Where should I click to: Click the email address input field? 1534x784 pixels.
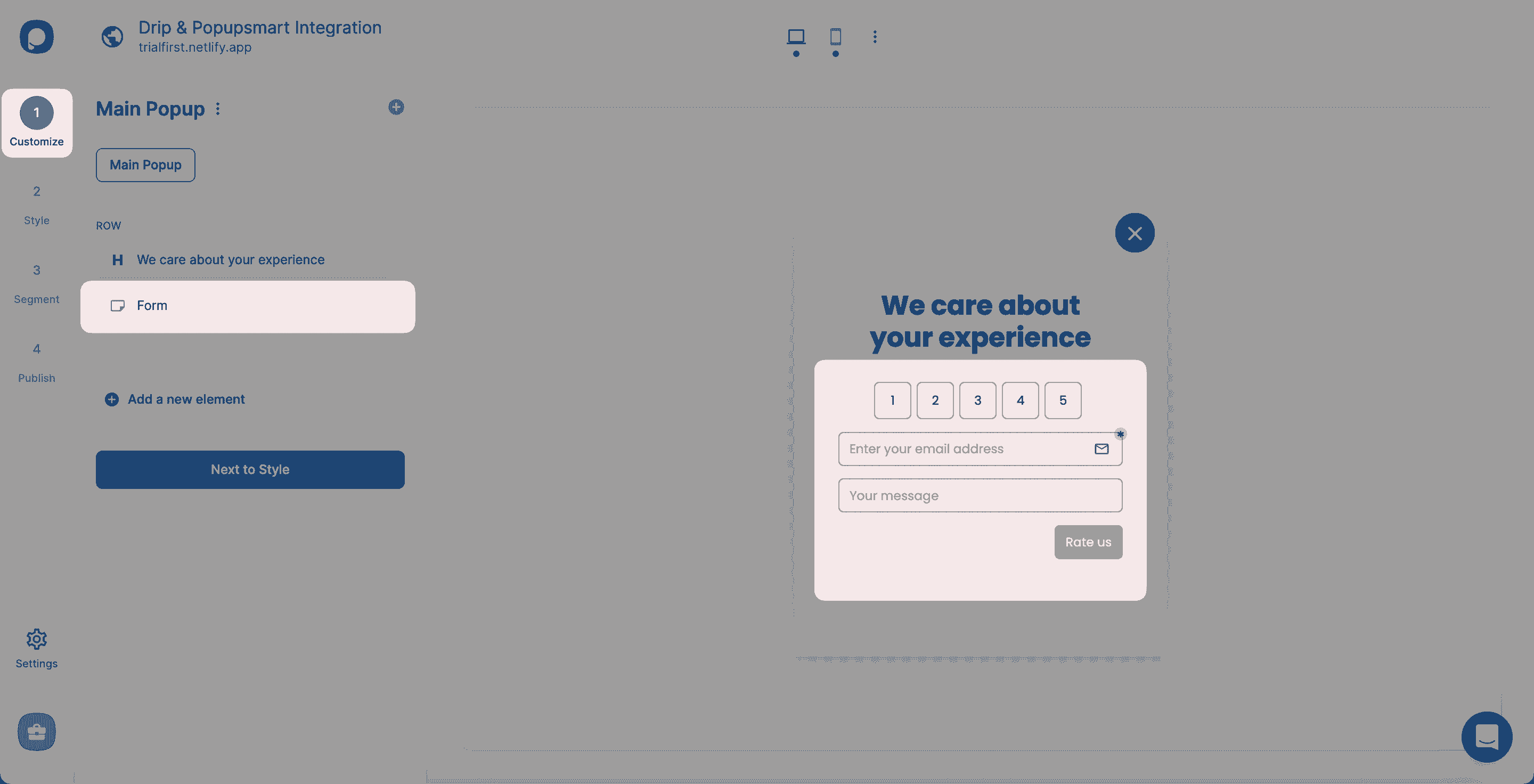(980, 448)
